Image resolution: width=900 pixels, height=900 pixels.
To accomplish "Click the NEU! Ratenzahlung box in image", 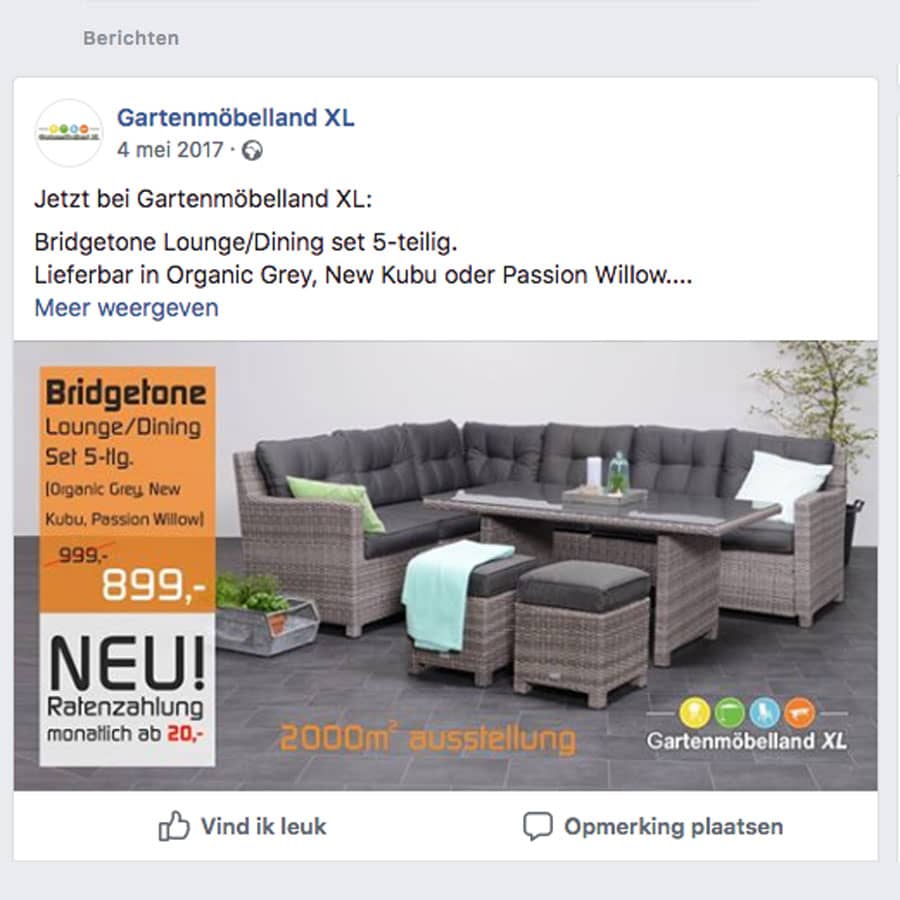I will (127, 689).
